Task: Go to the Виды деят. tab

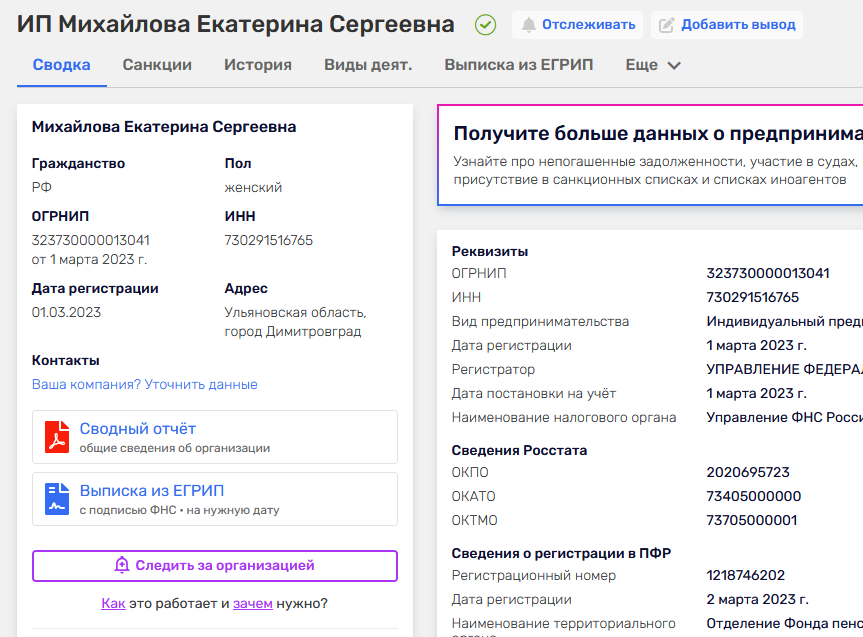Action: pyautogui.click(x=368, y=65)
